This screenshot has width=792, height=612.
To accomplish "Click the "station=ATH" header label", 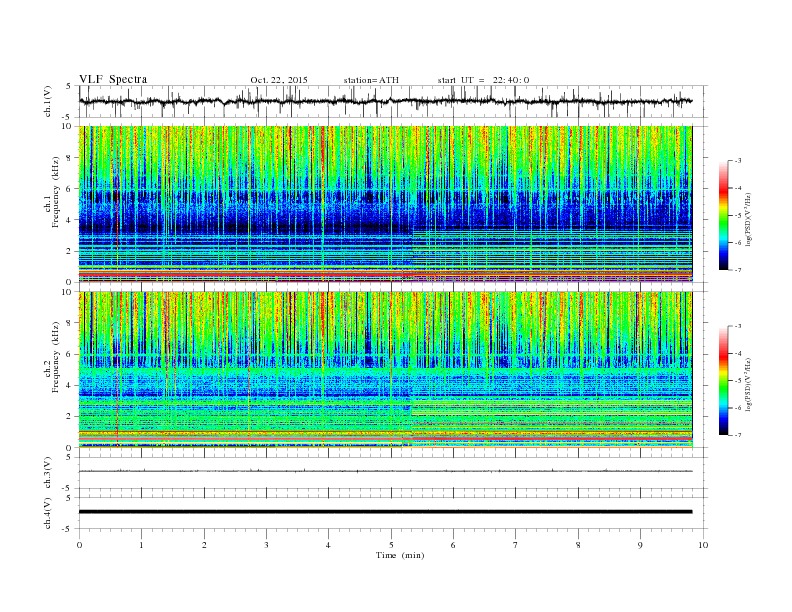I will click(x=371, y=80).
